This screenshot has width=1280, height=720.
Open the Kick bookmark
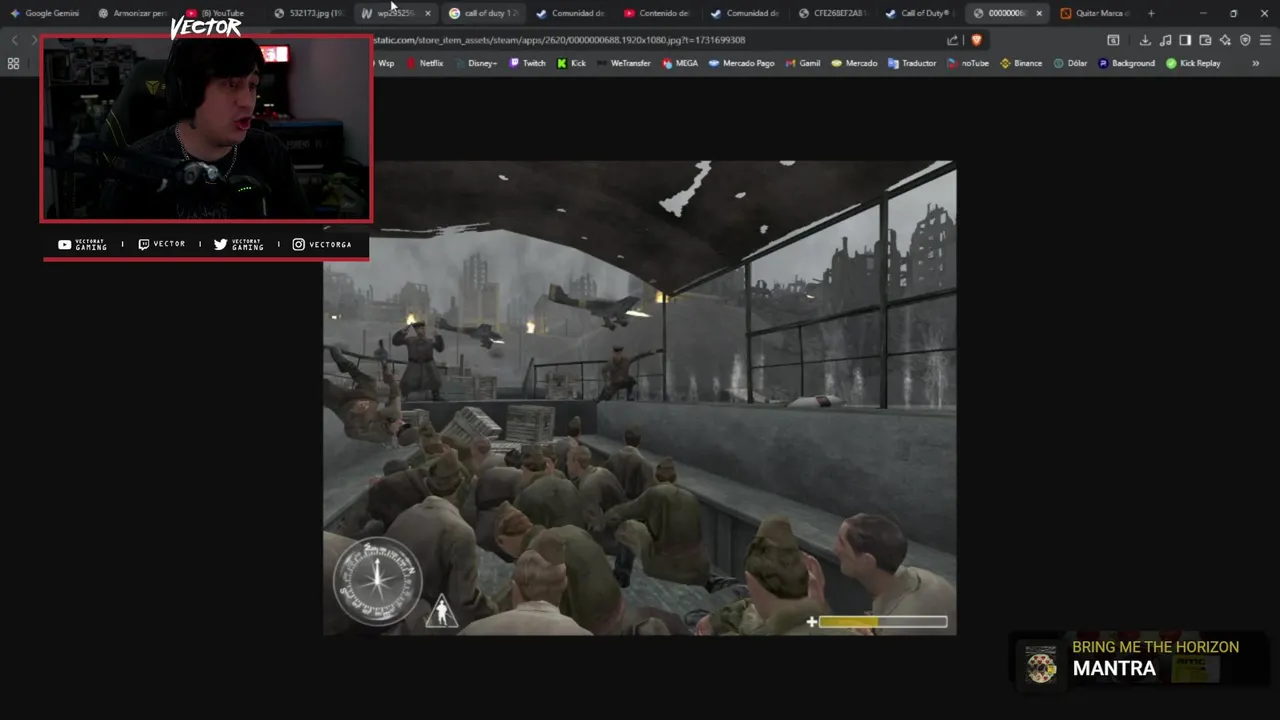pos(572,63)
